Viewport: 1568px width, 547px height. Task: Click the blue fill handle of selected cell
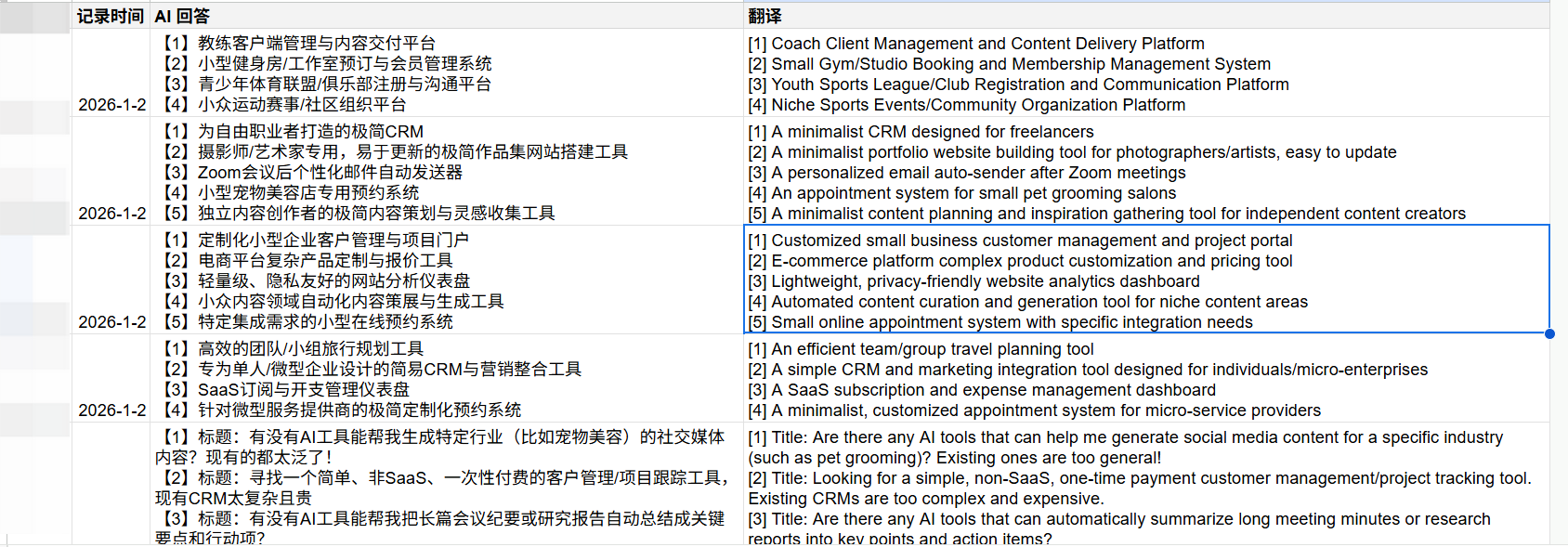click(1549, 333)
